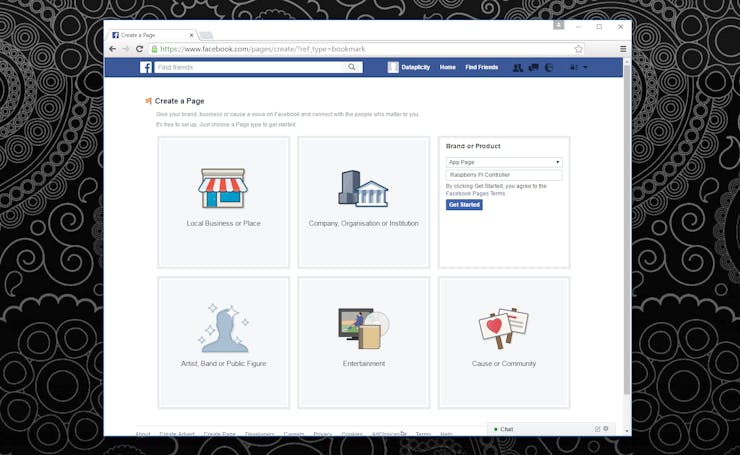Image resolution: width=740 pixels, height=455 pixels.
Task: Click the Raspberry Pi Controller name field
Action: click(504, 175)
